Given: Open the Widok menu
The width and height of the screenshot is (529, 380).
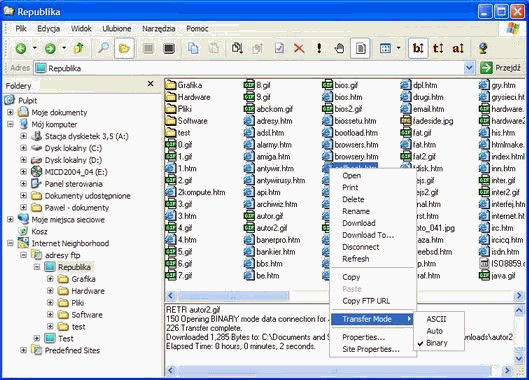Looking at the screenshot, I should [x=81, y=29].
